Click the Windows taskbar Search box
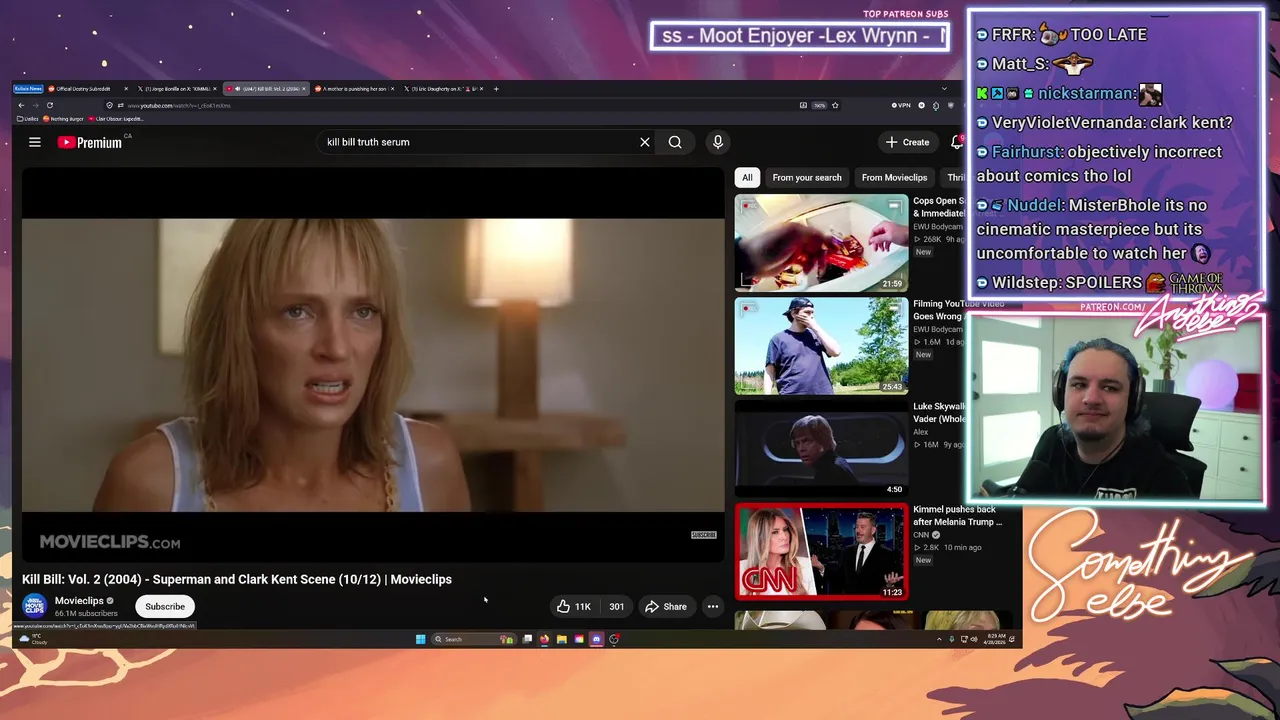This screenshot has height=720, width=1280. (473, 639)
